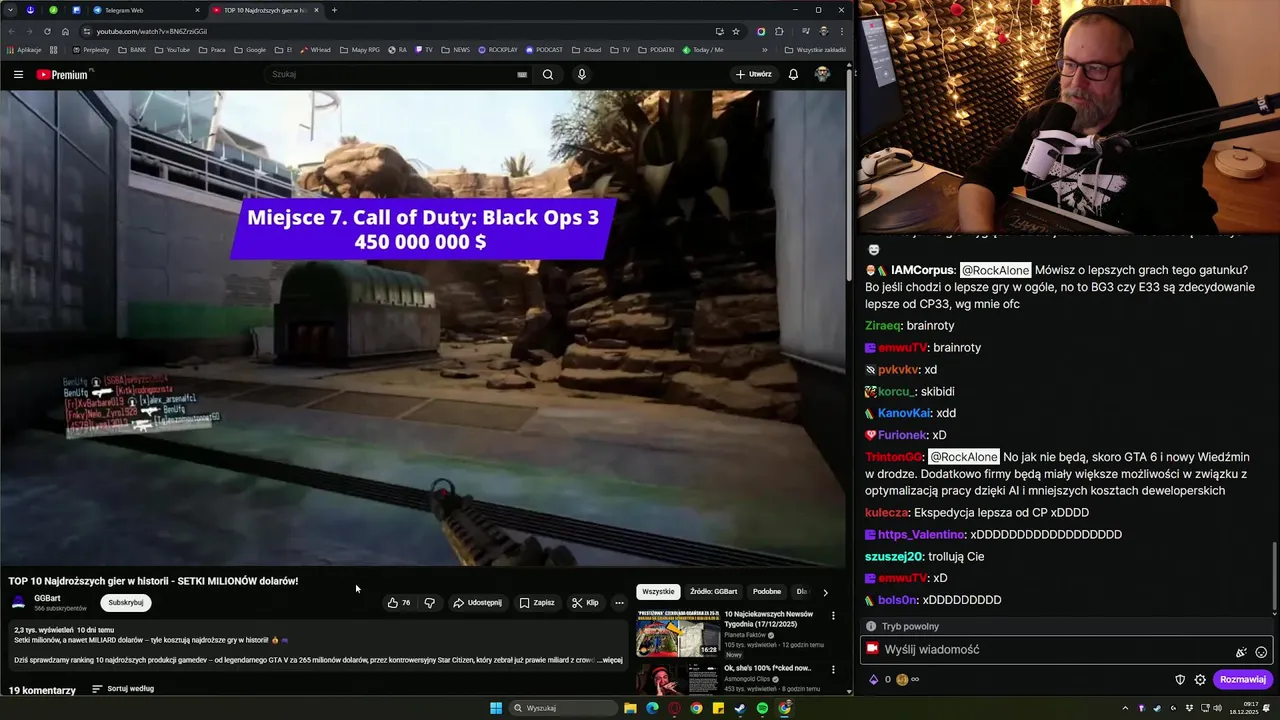
Task: Select the TOP 10 Najdroższych gier tab
Action: (x=265, y=10)
